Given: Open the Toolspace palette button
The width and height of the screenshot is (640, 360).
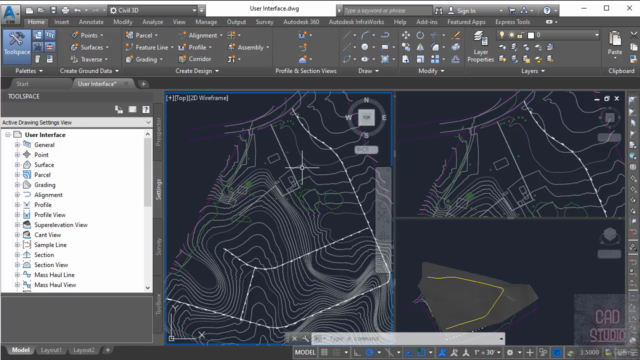Looking at the screenshot, I should coord(17,46).
